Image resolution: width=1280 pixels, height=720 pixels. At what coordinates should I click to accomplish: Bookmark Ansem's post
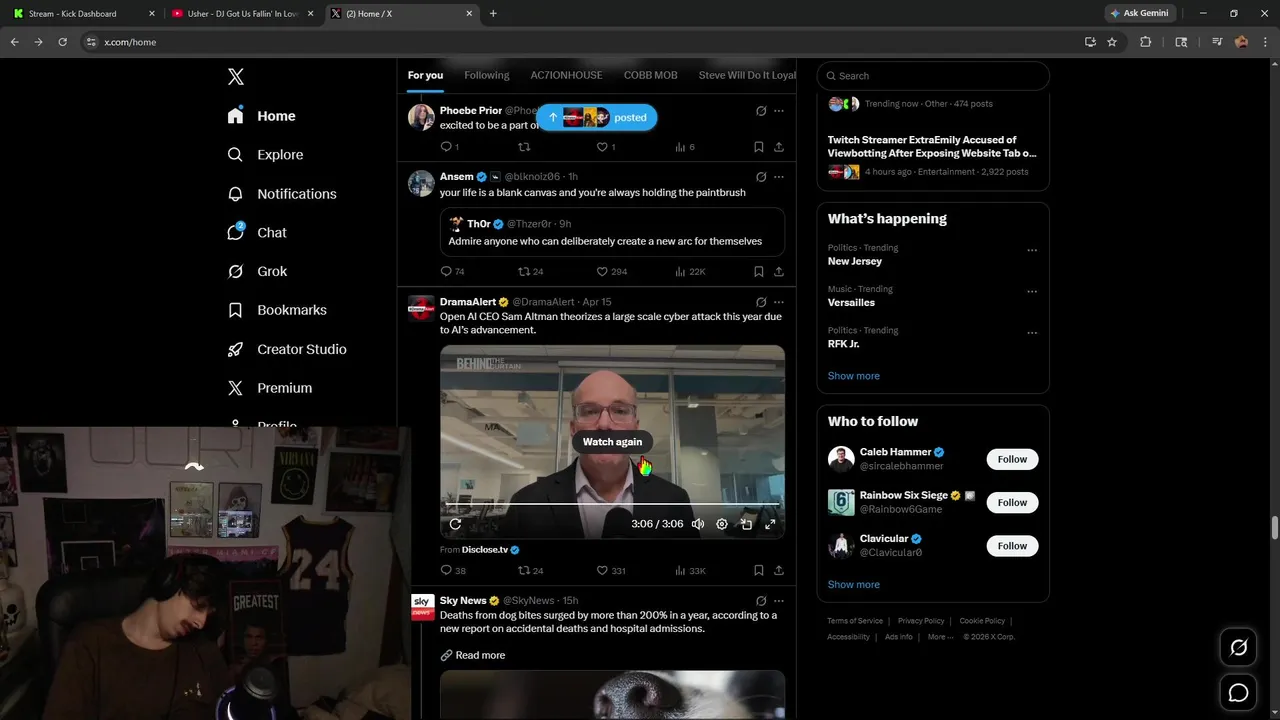tap(759, 271)
